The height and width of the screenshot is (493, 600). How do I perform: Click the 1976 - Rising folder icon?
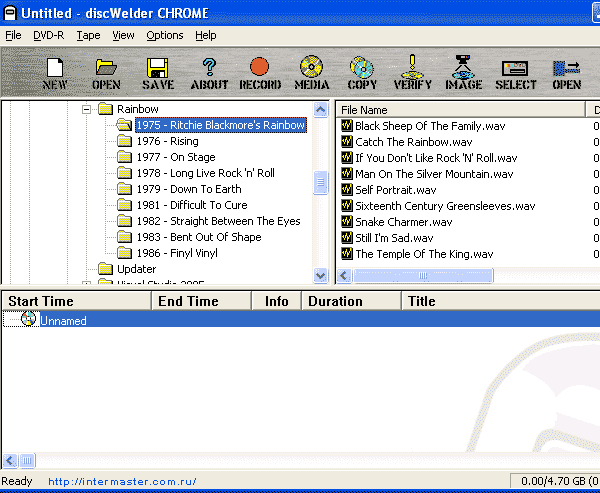point(124,141)
